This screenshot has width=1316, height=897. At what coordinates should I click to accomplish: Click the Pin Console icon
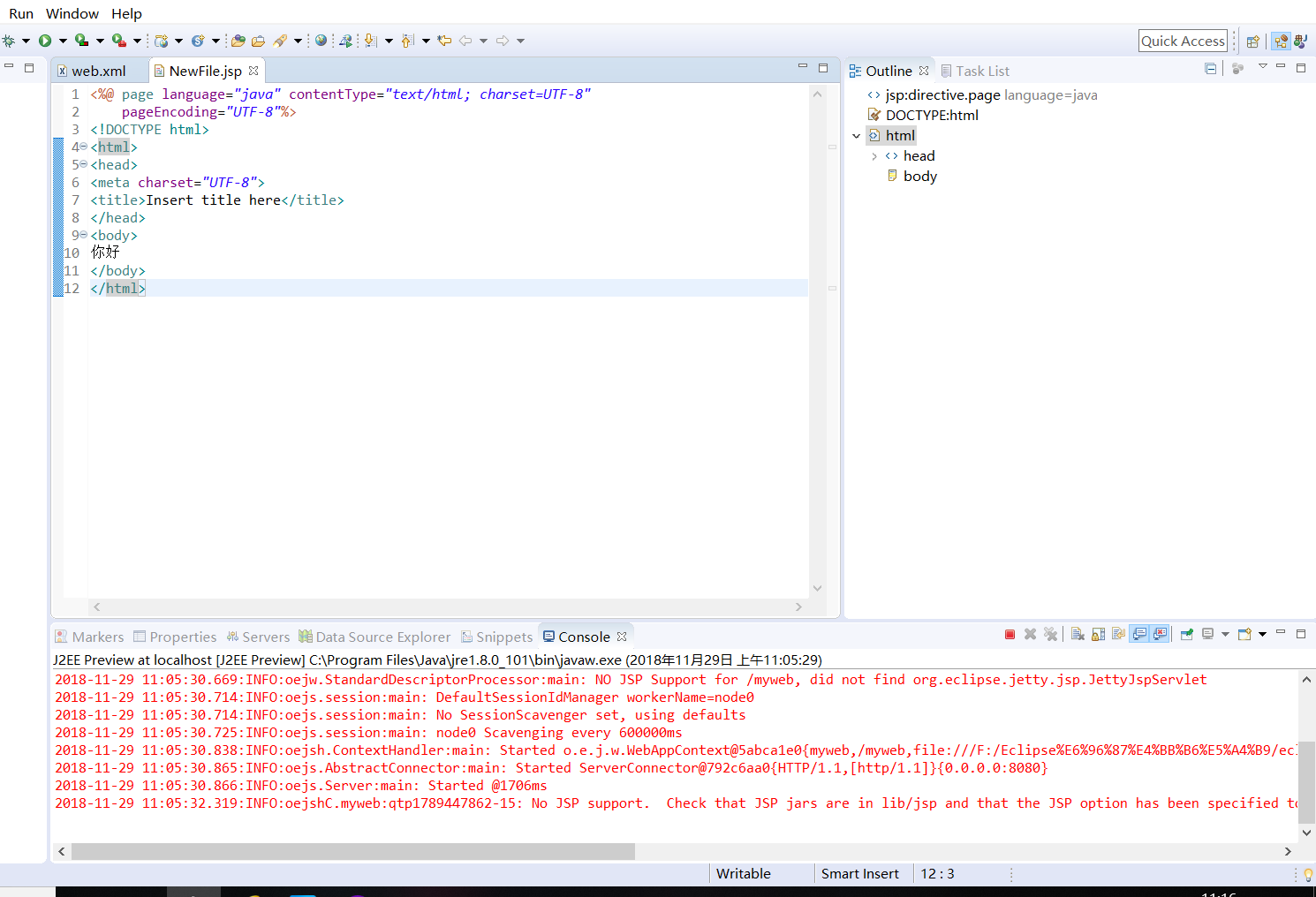(x=1186, y=634)
